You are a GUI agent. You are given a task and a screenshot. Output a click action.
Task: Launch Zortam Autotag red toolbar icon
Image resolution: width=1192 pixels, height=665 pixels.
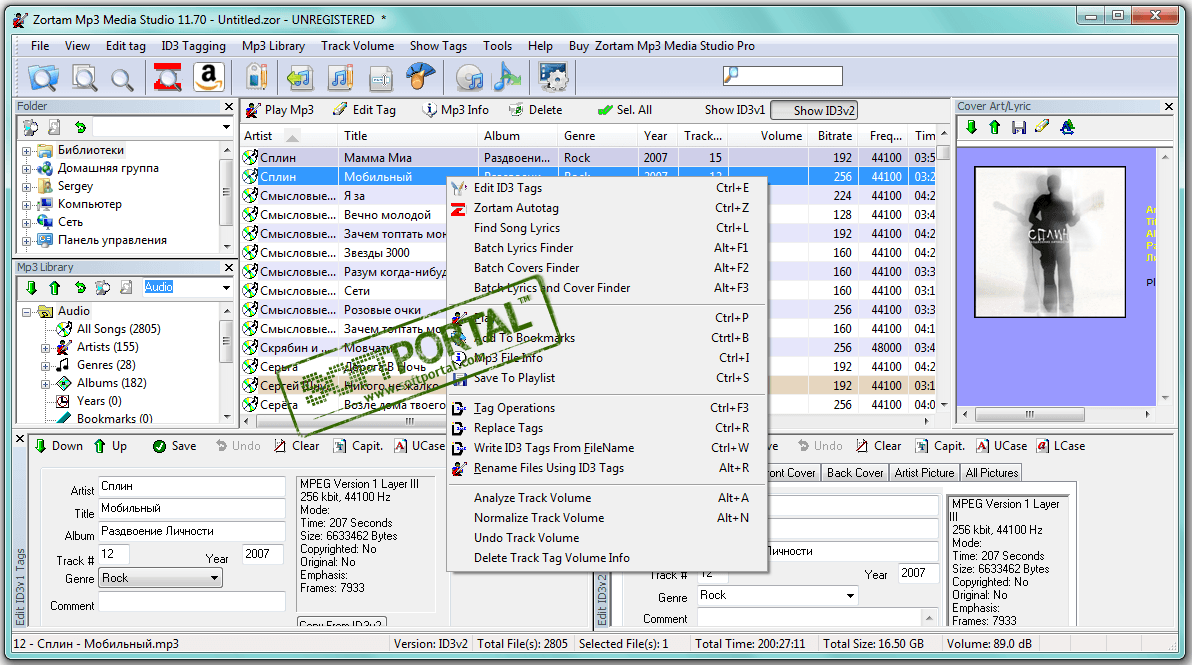point(167,77)
